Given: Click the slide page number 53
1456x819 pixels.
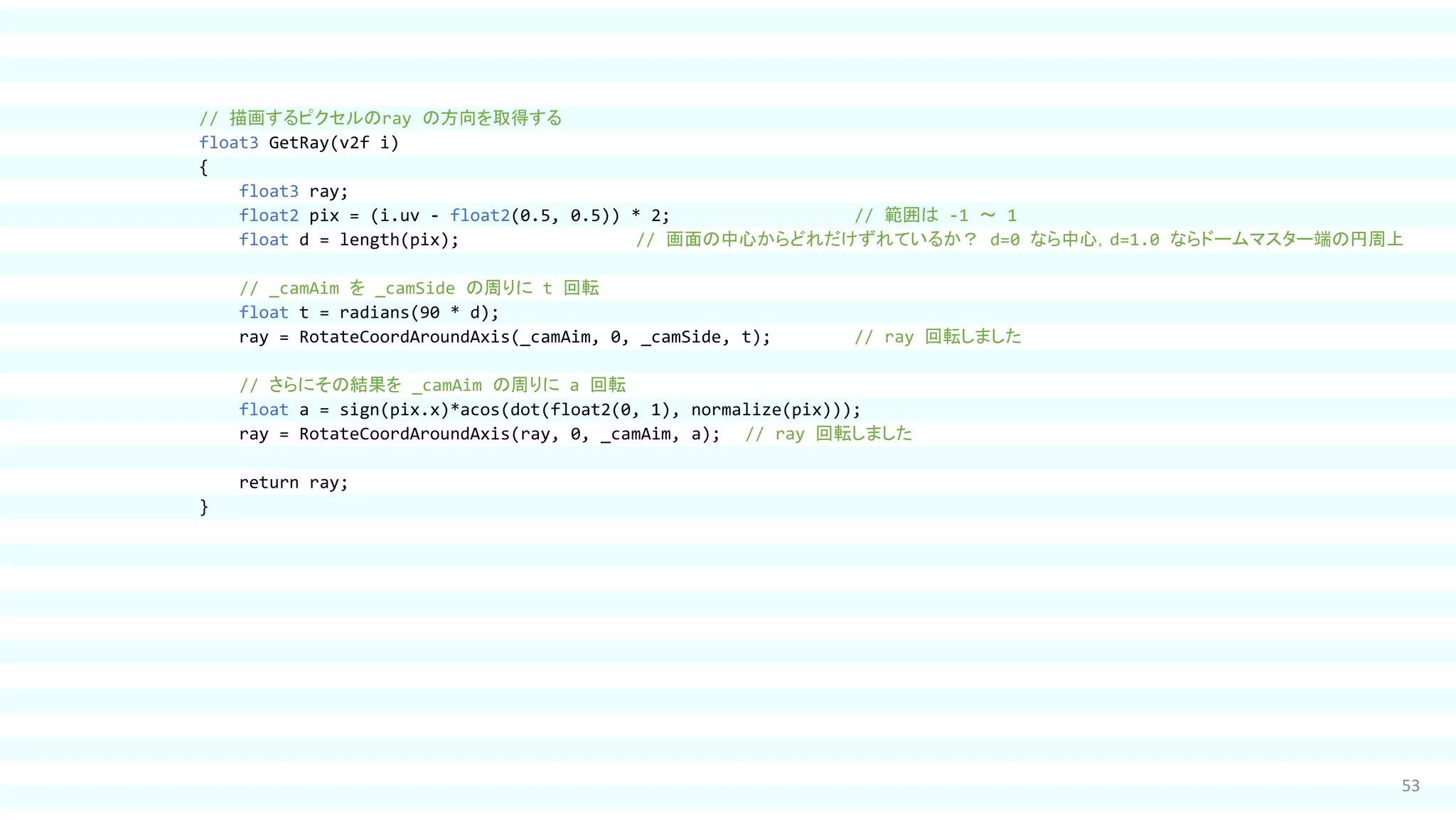Looking at the screenshot, I should [1410, 786].
